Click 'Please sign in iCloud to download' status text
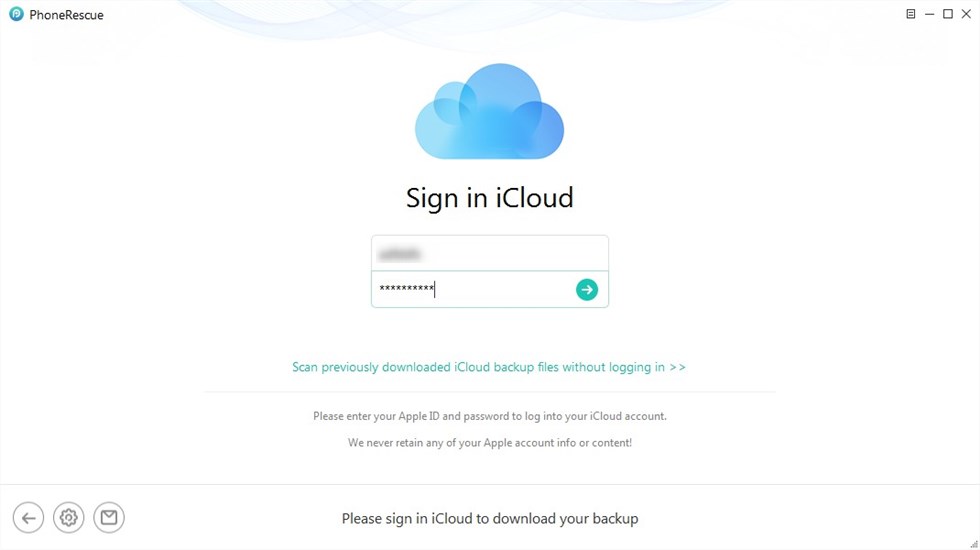The height and width of the screenshot is (550, 980). [489, 518]
